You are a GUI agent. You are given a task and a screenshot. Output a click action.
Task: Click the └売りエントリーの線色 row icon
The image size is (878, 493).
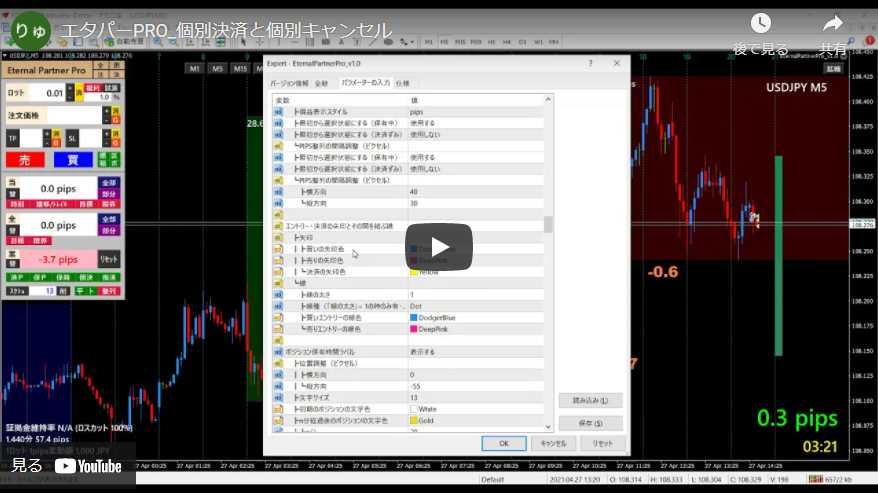pyautogui.click(x=278, y=329)
